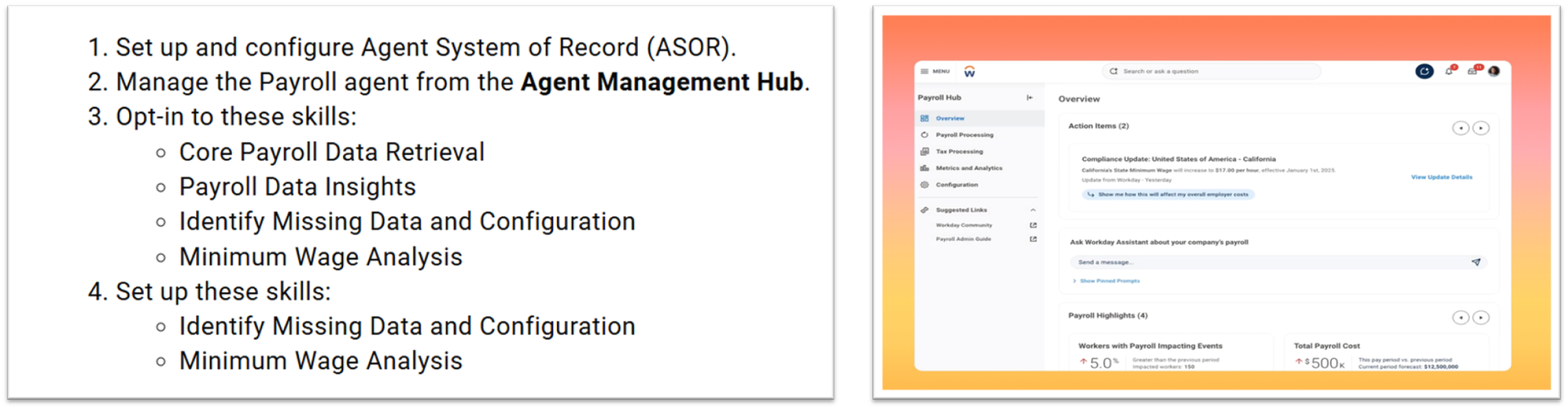Go to next Action Items card

pos(1481,128)
